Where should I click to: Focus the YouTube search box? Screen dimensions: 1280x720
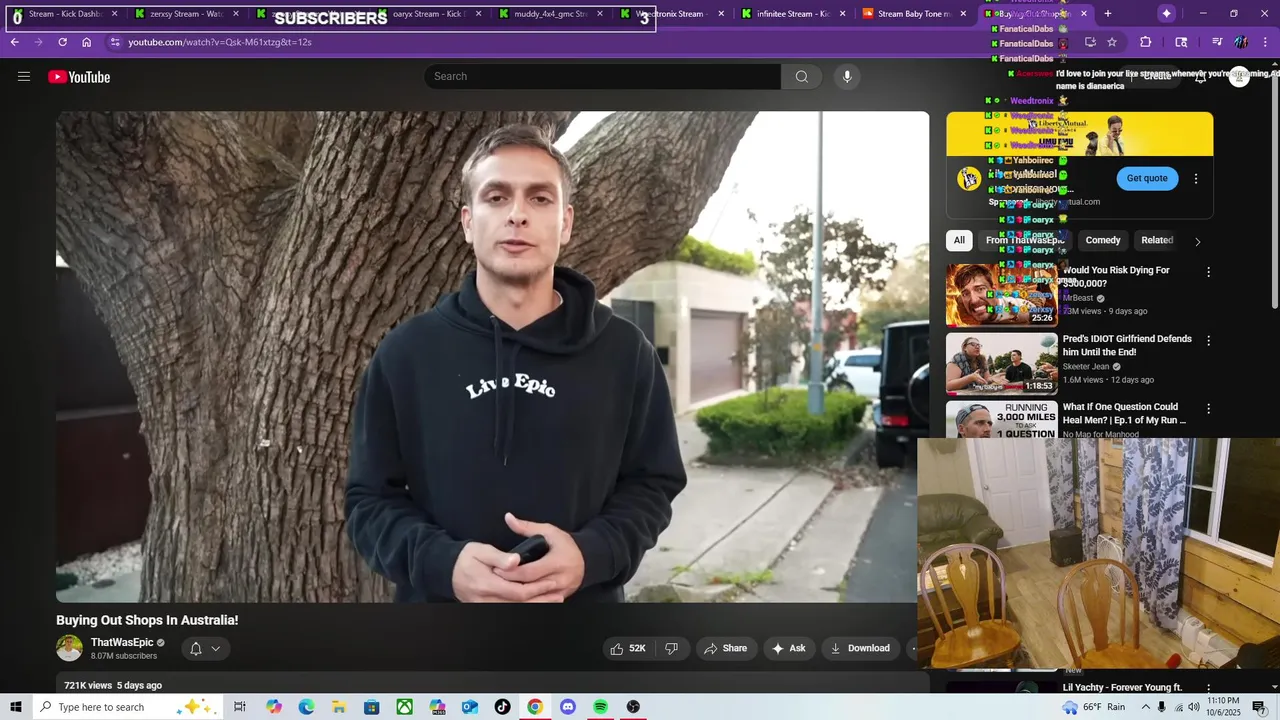[603, 77]
